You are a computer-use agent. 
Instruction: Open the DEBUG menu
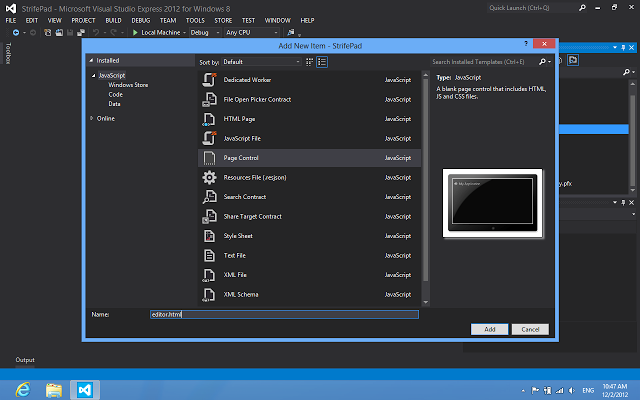(x=140, y=20)
